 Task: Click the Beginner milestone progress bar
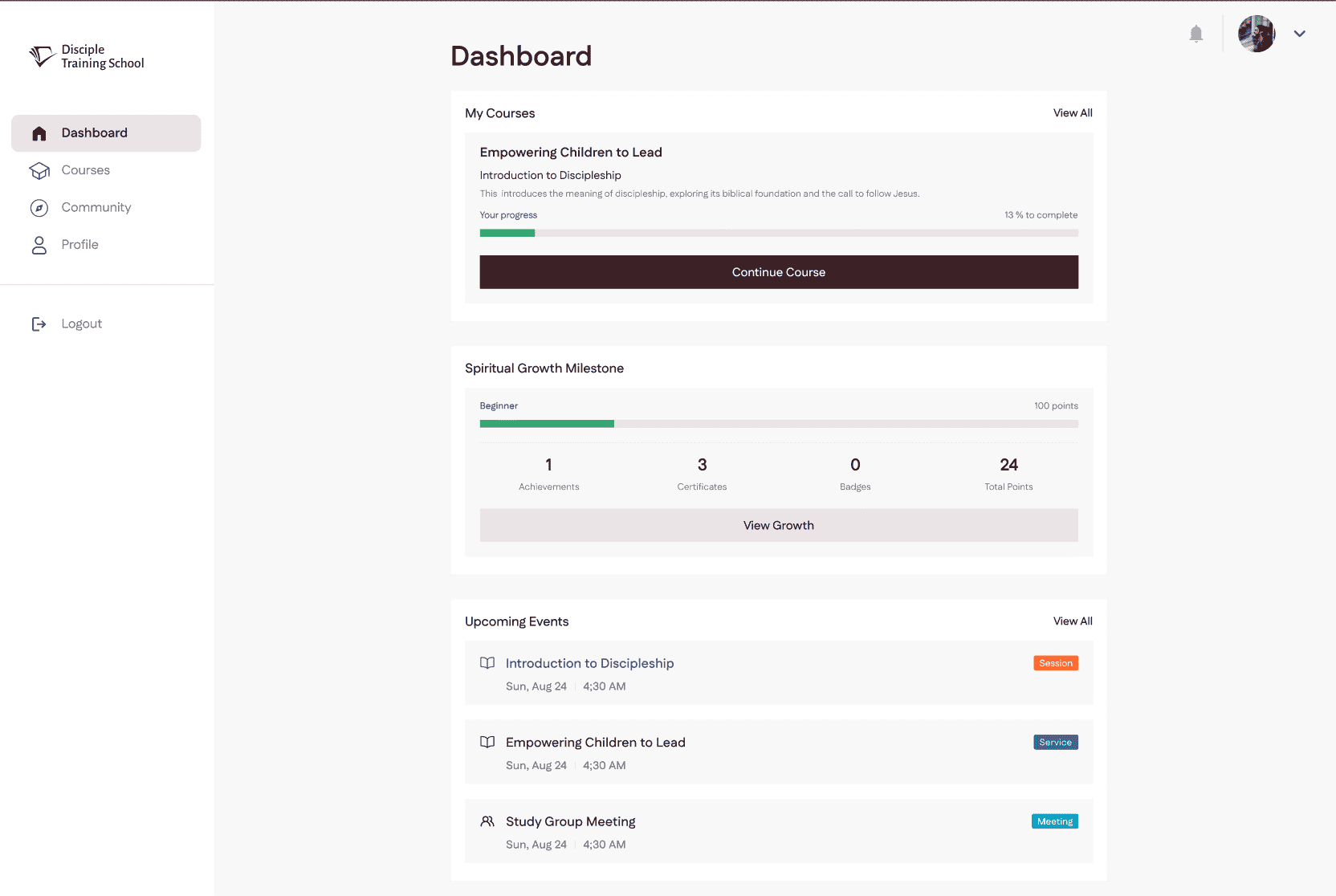(x=779, y=423)
